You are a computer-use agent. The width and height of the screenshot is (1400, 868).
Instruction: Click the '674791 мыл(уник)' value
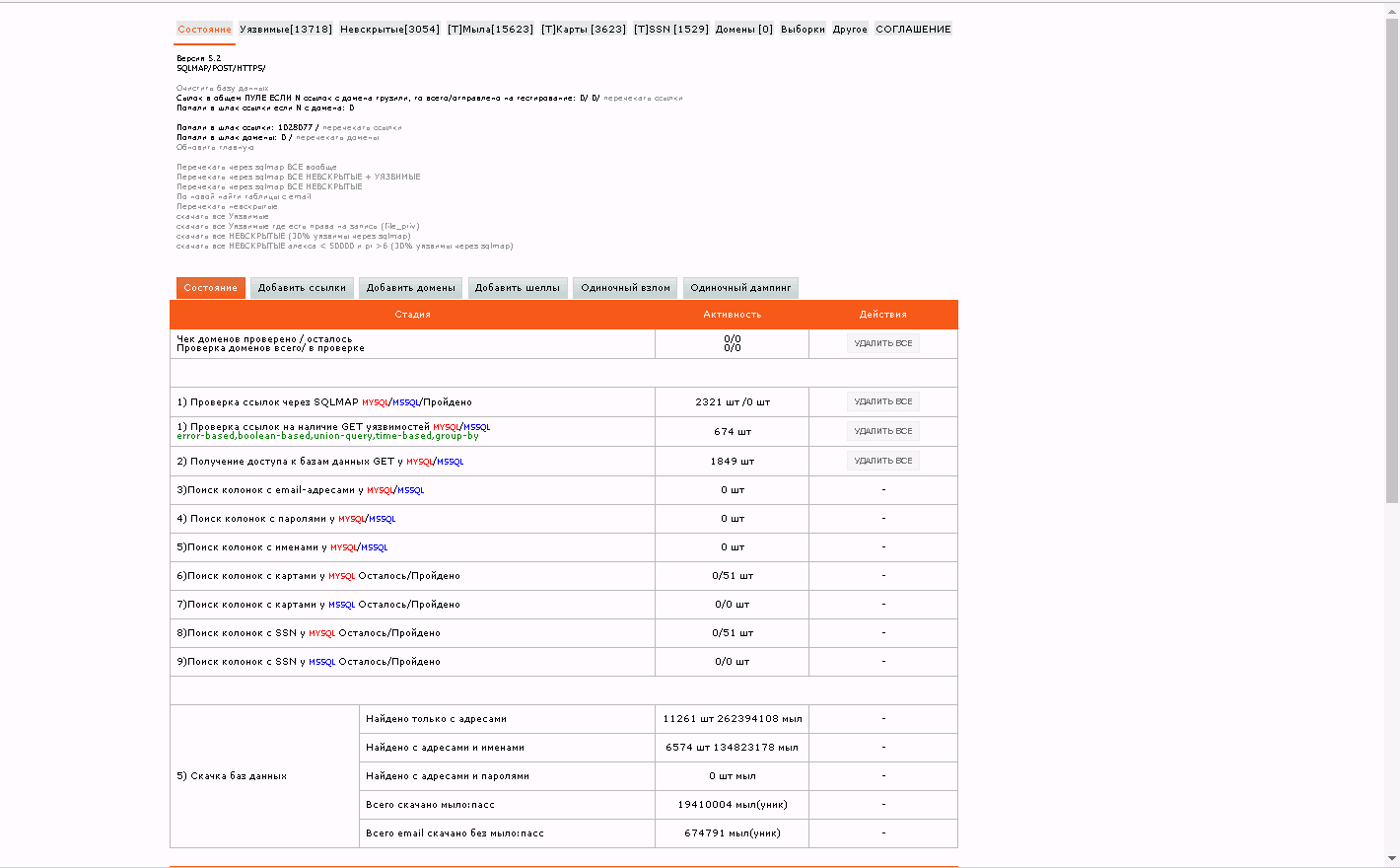click(733, 833)
